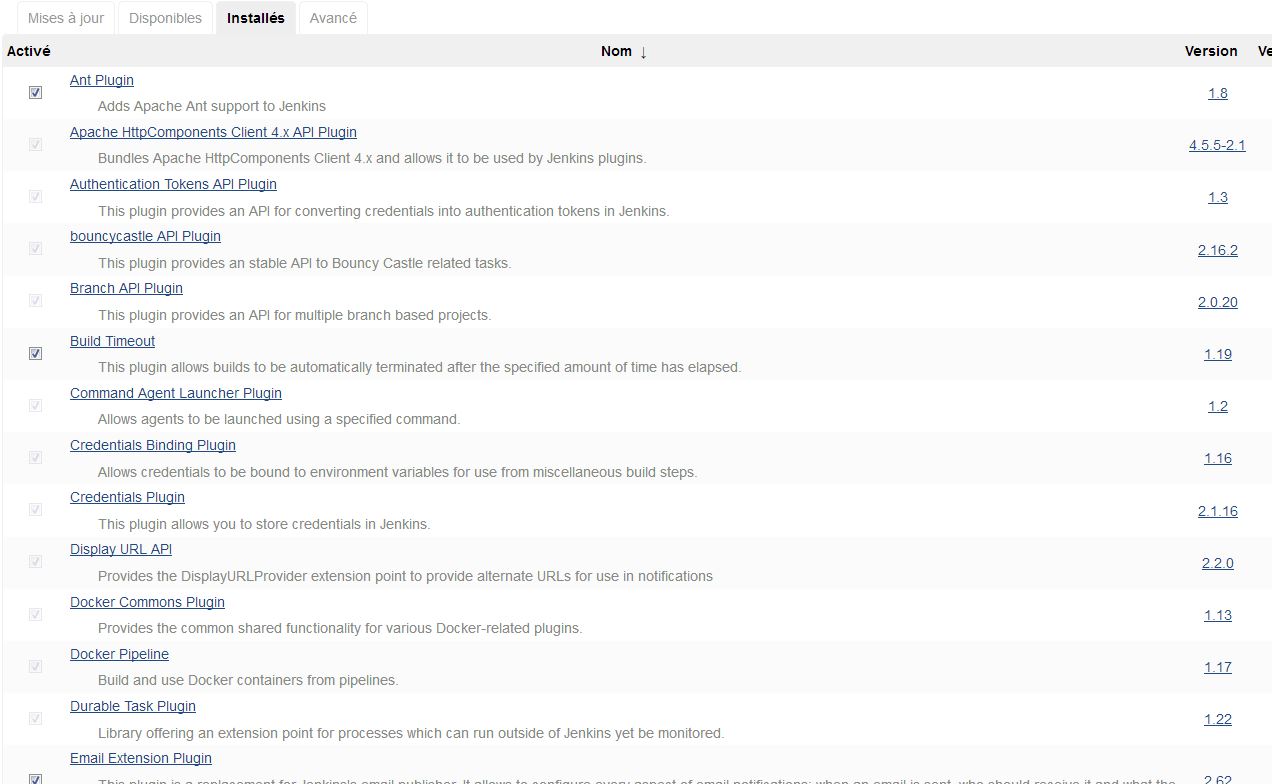Open the Command Agent Launcher Plugin link

176,393
